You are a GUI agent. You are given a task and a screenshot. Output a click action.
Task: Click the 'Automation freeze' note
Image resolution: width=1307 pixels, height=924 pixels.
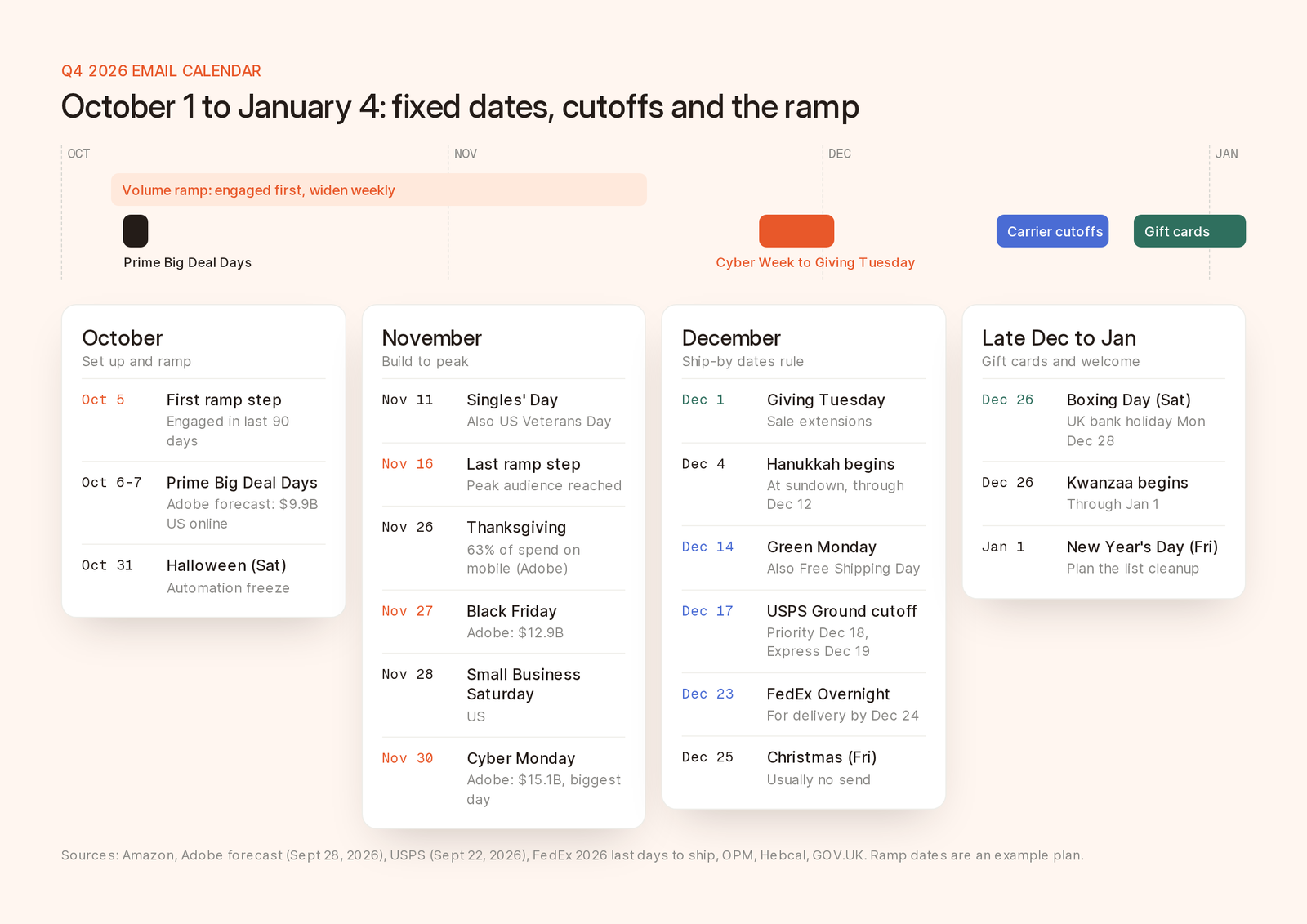(228, 588)
